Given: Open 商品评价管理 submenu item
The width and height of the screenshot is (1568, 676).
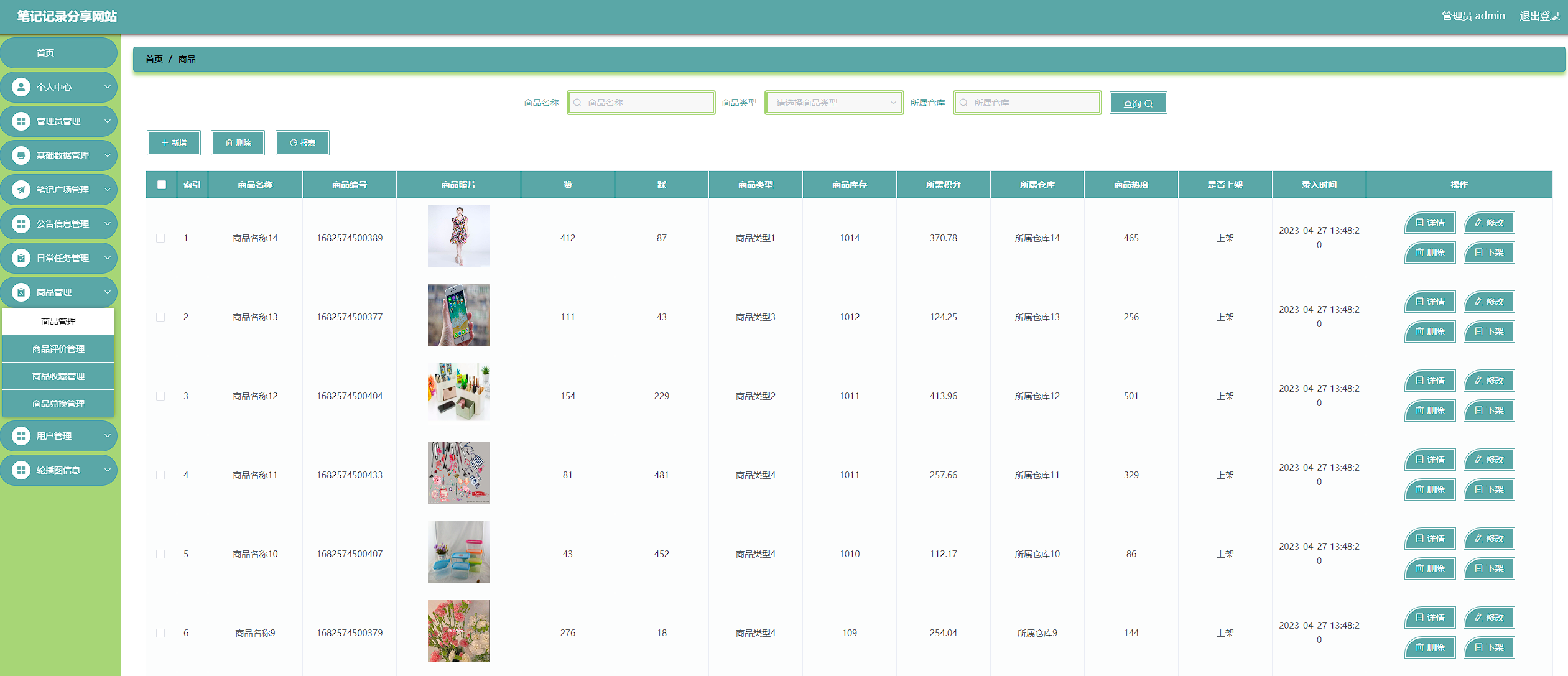Looking at the screenshot, I should point(58,349).
